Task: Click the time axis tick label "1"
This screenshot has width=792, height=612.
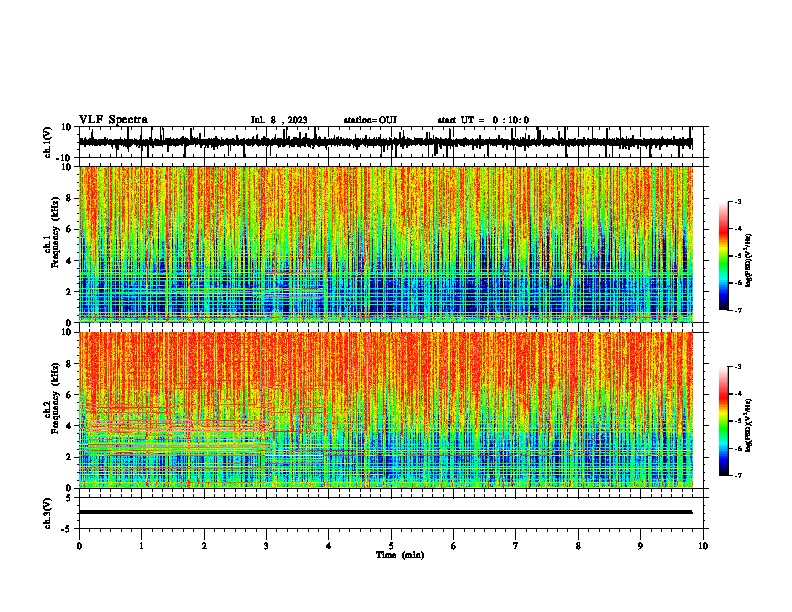Action: click(141, 546)
